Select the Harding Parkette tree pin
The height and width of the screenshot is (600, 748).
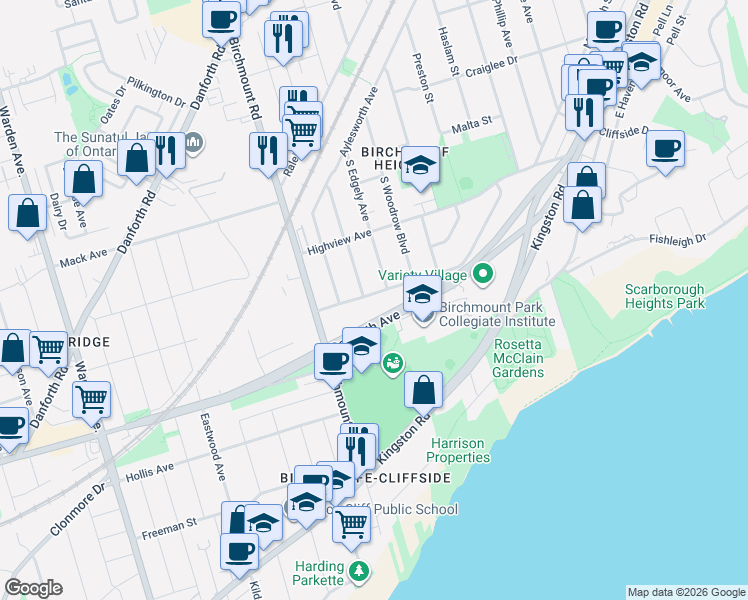tap(358, 572)
